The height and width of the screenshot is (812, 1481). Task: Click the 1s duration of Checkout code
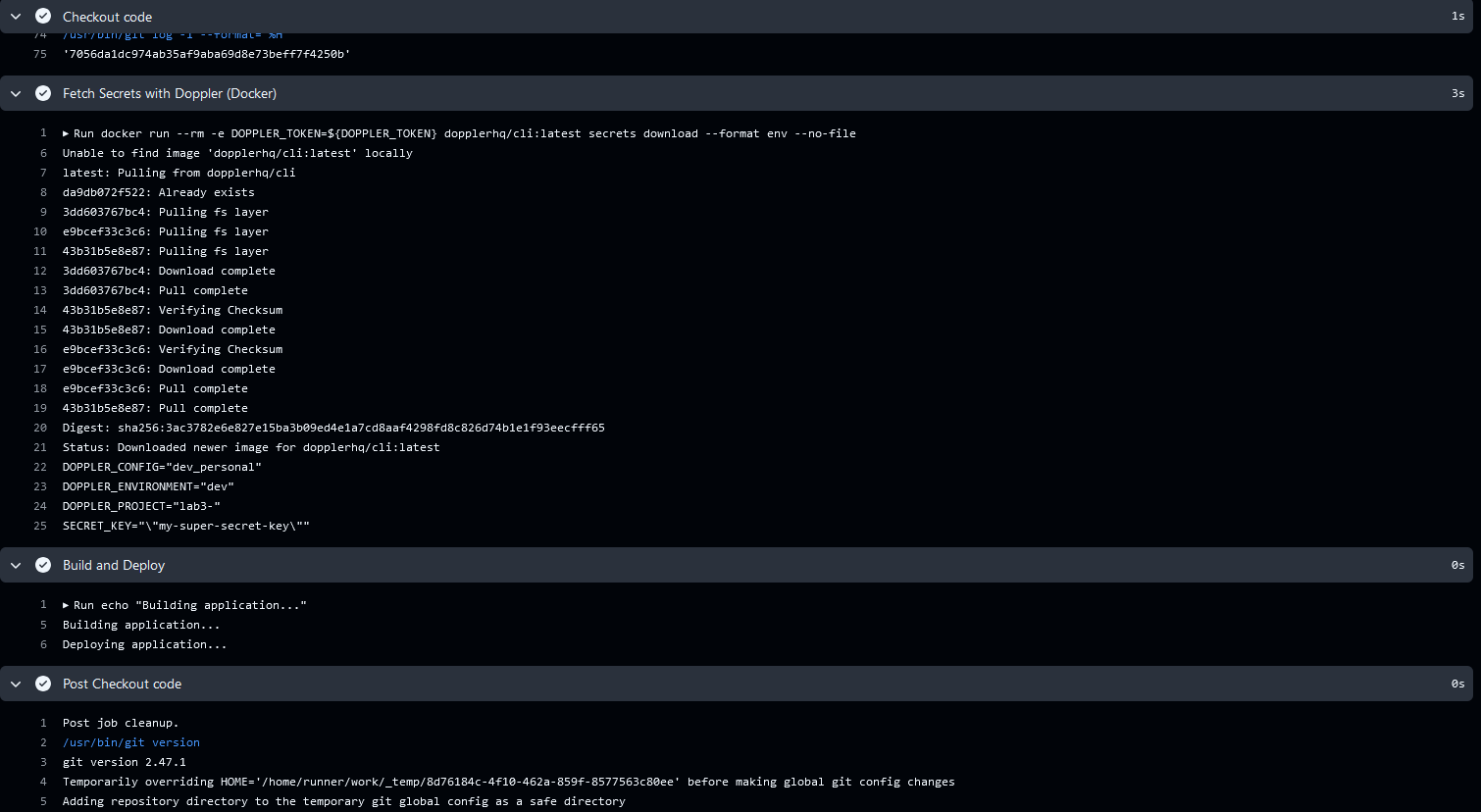tap(1457, 17)
